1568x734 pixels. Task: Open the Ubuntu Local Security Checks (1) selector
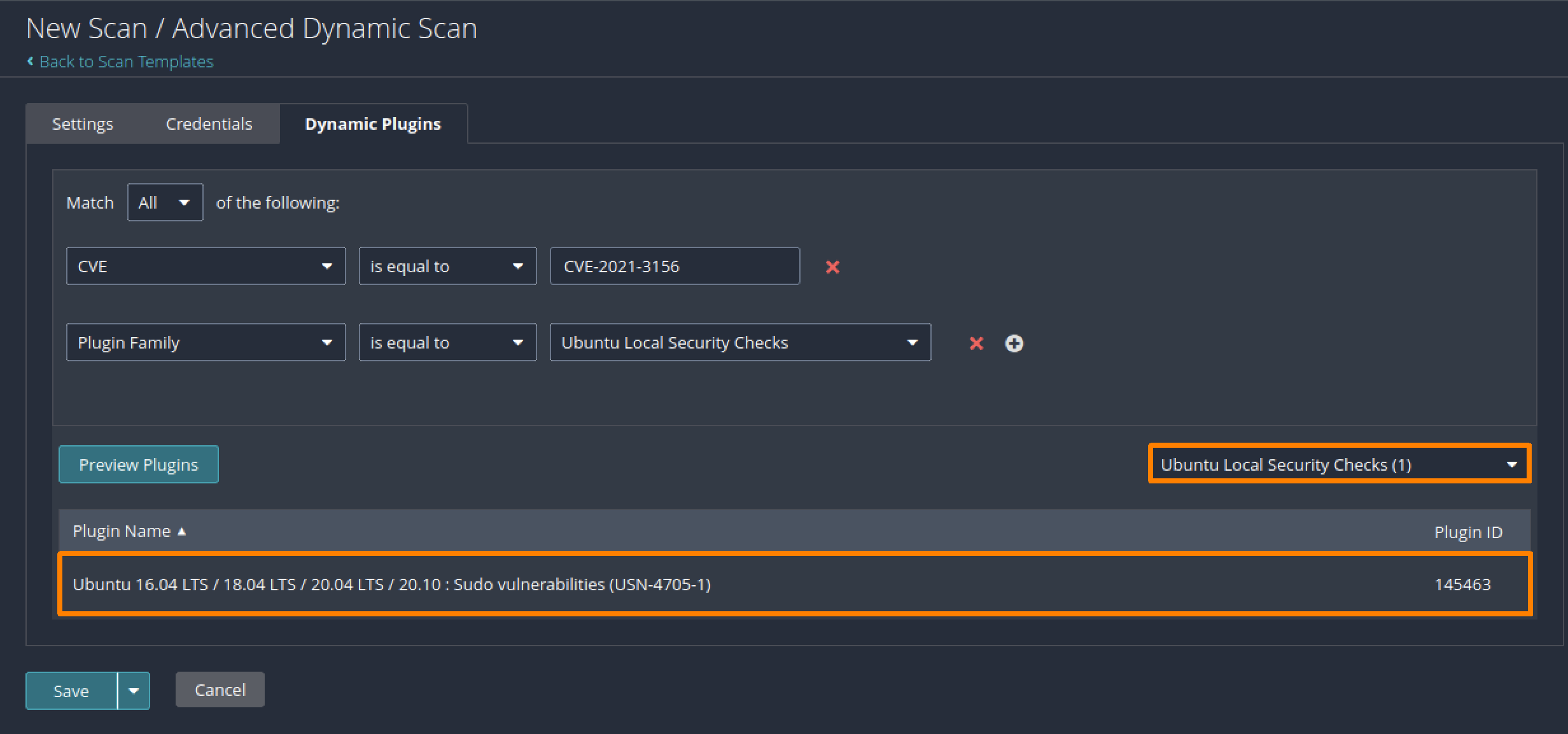click(x=1340, y=464)
